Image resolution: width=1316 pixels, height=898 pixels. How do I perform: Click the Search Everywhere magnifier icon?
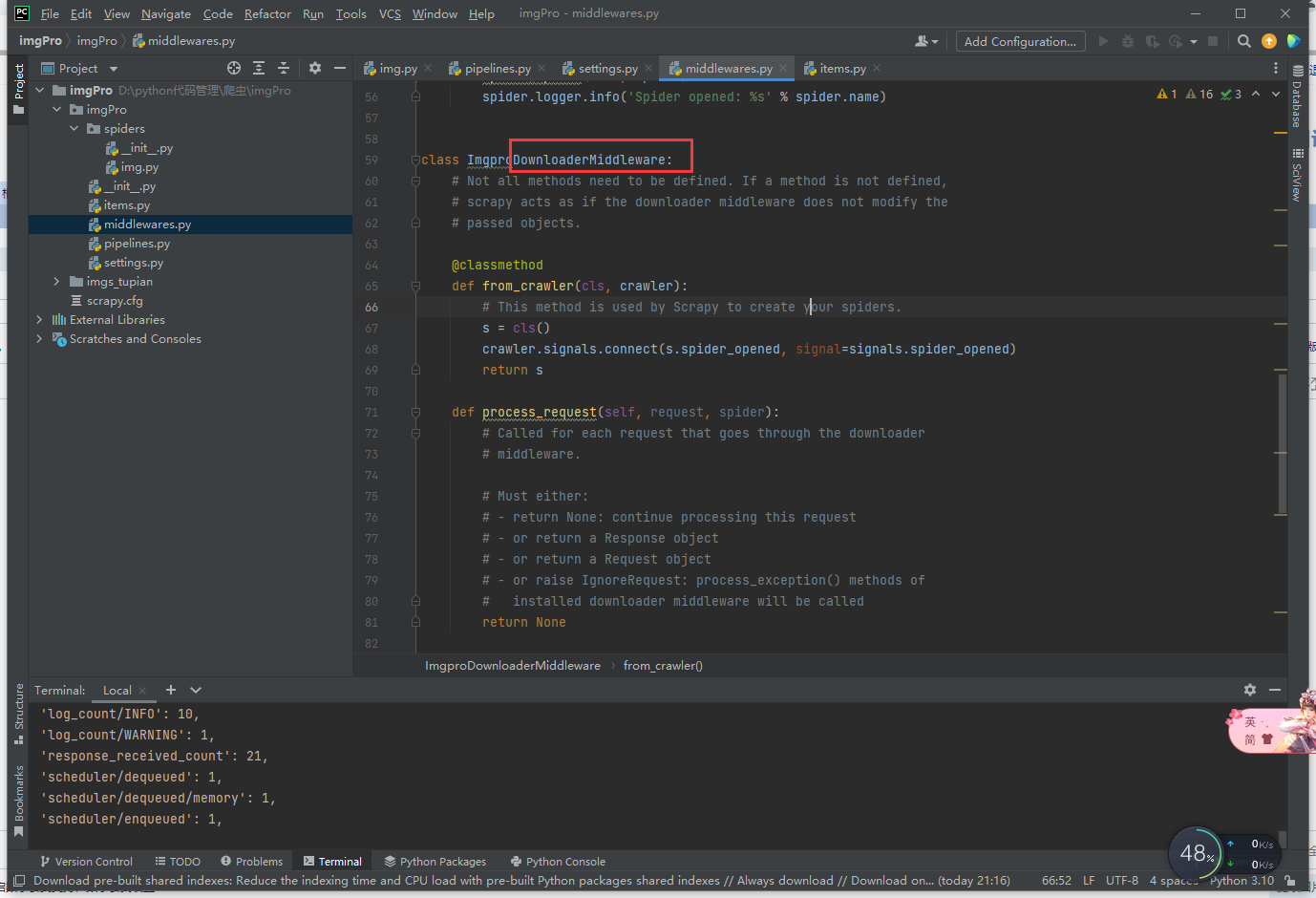(1243, 41)
